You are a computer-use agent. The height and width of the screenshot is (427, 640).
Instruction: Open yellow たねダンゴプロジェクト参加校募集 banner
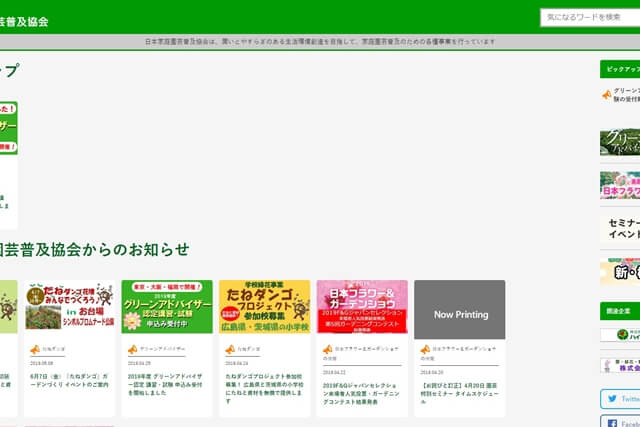(x=264, y=306)
